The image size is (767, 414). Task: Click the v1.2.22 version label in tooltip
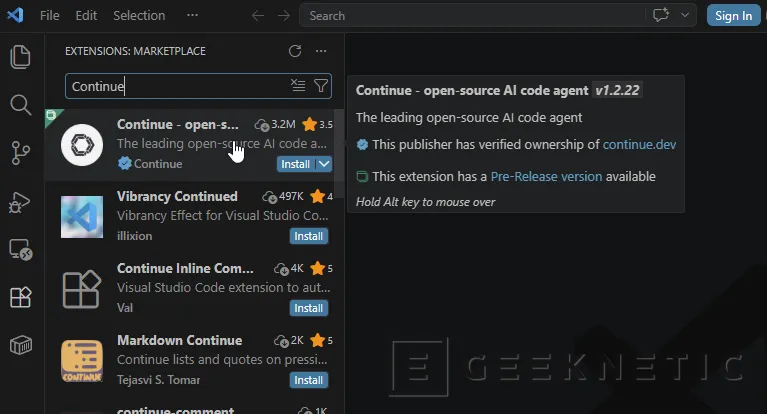pos(617,90)
